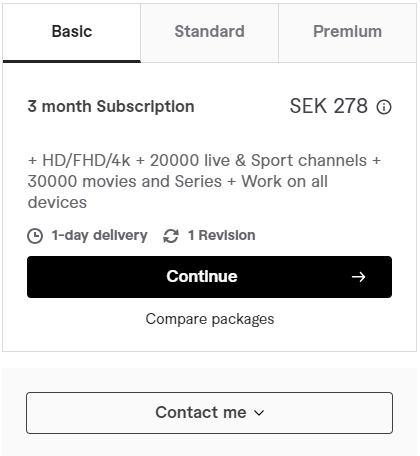Click the arrow icon on Continue
Viewport: 420px width, 456px height.
point(358,277)
